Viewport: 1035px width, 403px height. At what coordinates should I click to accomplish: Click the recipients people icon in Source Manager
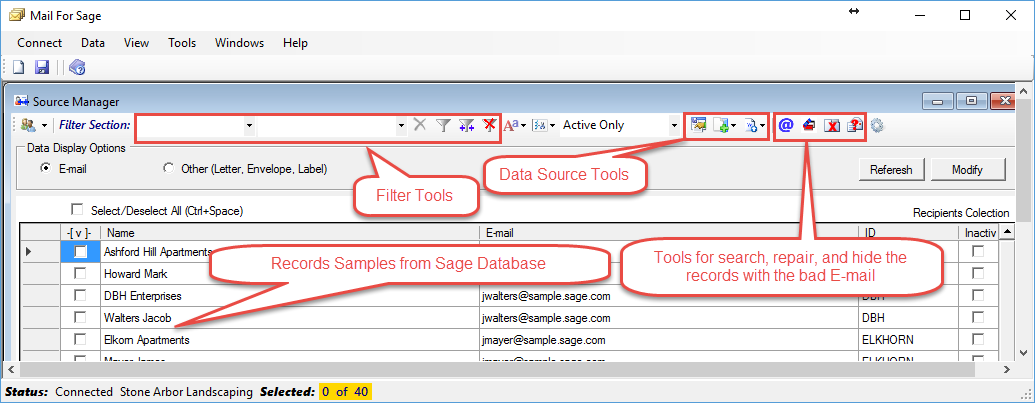tap(28, 125)
